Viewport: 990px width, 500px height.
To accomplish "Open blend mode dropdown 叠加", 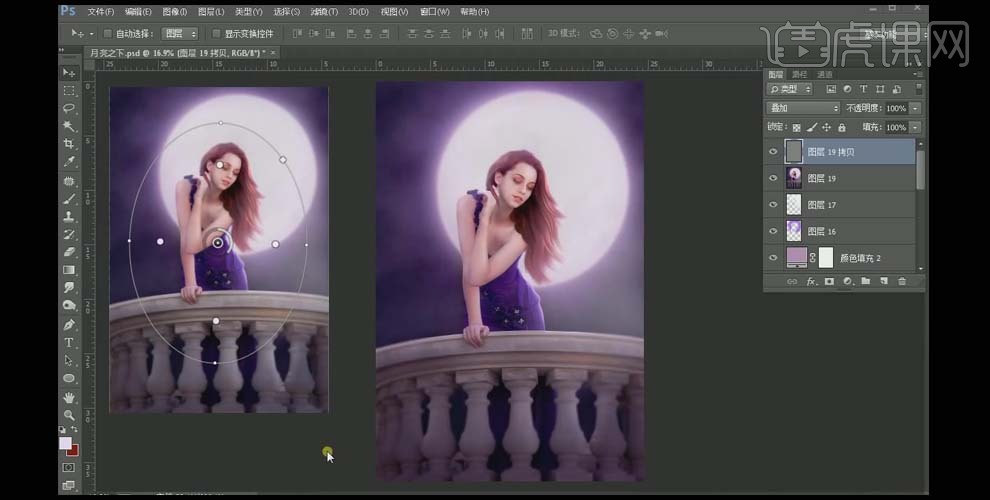I will click(803, 109).
